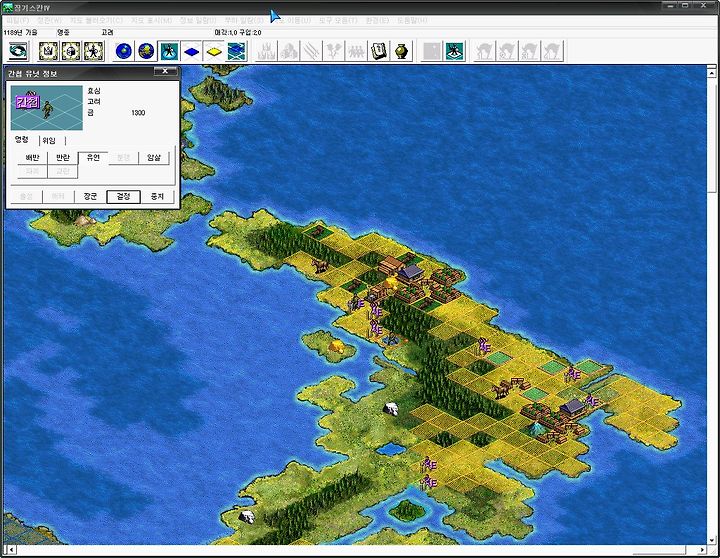
Task: Click the 장군 button in spy dialog
Action: tap(90, 197)
